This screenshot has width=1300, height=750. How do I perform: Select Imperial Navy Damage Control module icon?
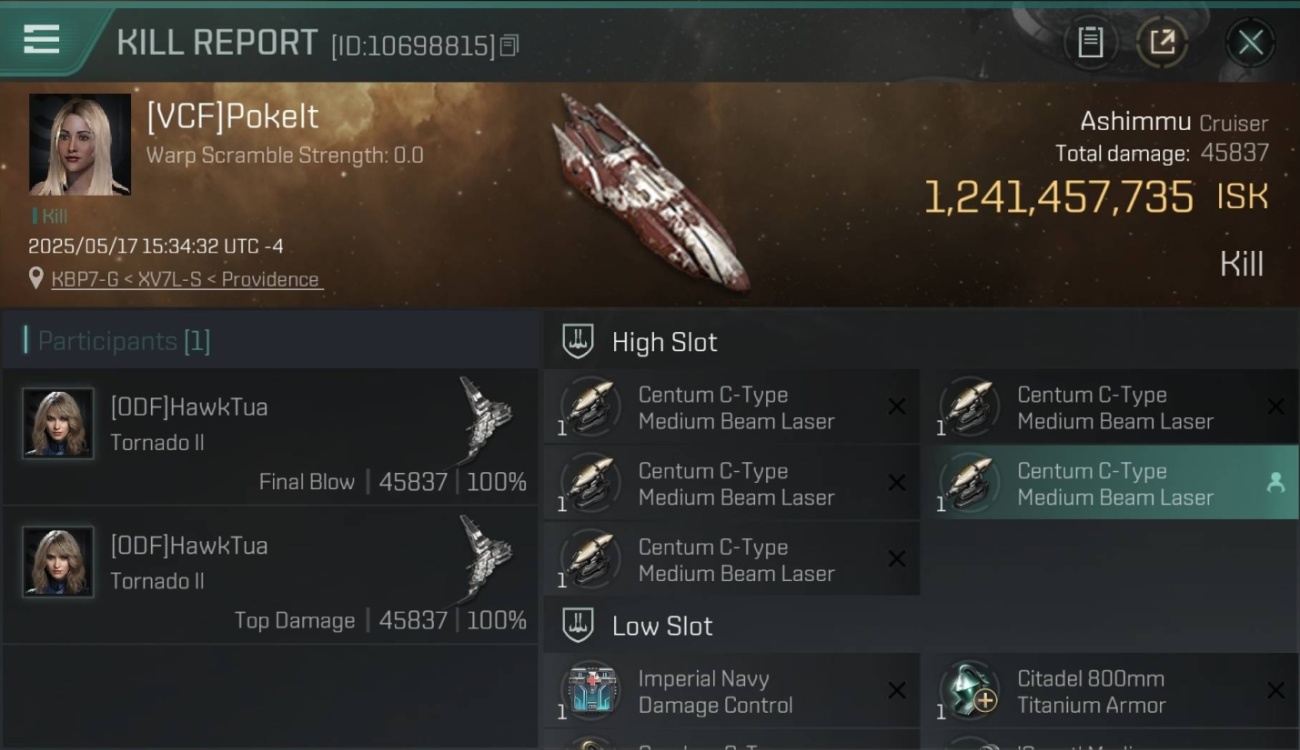(590, 690)
